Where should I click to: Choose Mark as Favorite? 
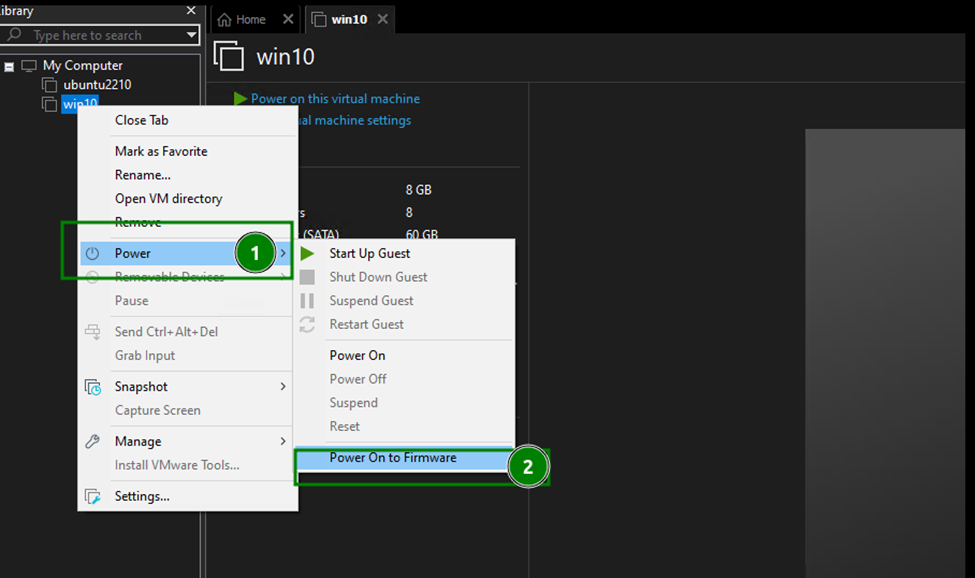coord(161,151)
